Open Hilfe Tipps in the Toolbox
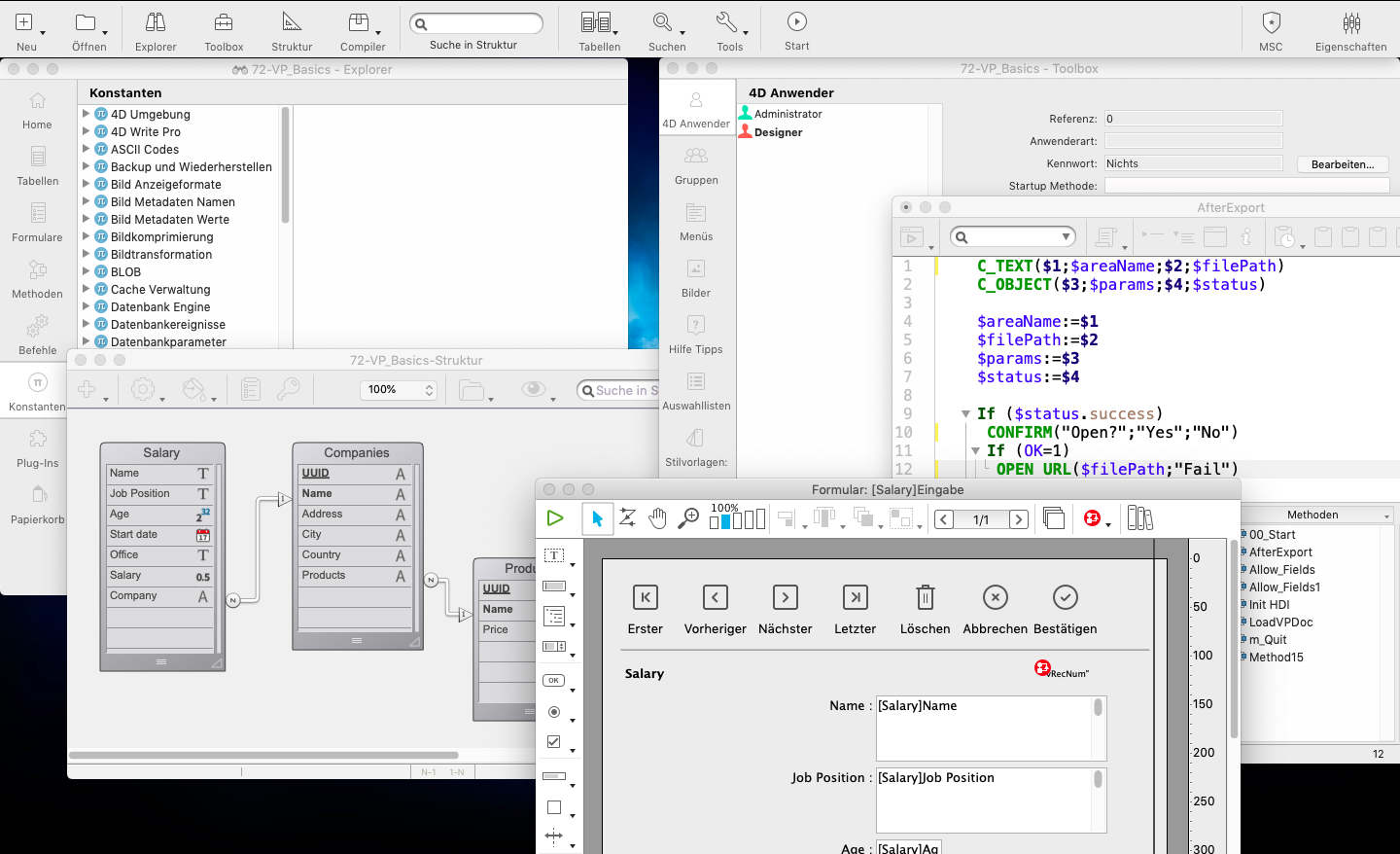This screenshot has height=854, width=1400. pos(696,336)
